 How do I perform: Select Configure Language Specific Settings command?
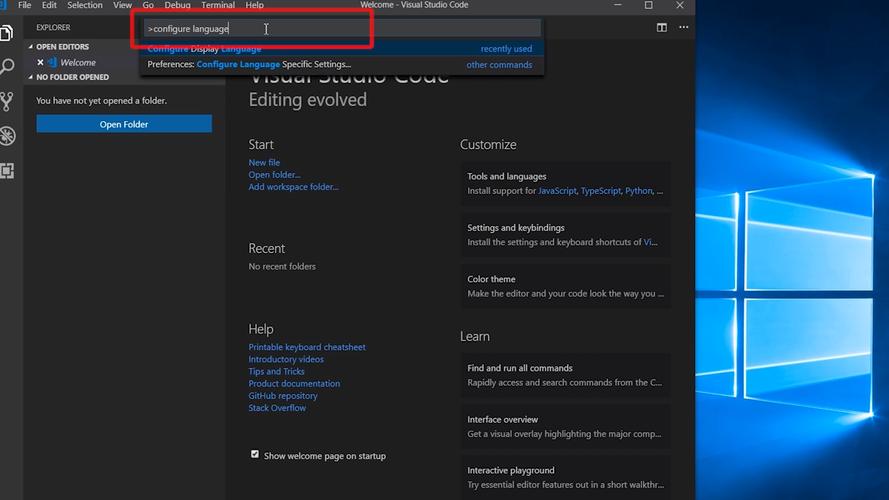pos(340,65)
